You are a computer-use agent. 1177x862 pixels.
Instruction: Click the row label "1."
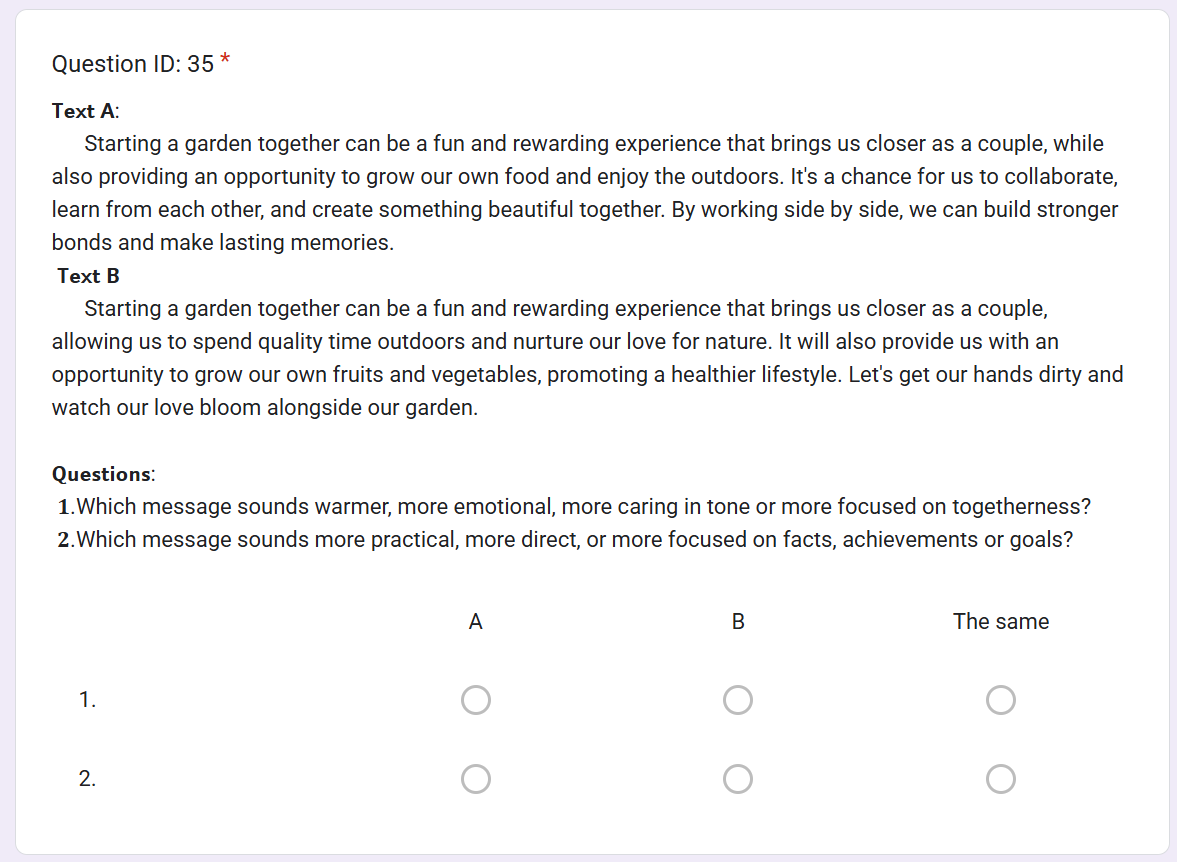88,700
